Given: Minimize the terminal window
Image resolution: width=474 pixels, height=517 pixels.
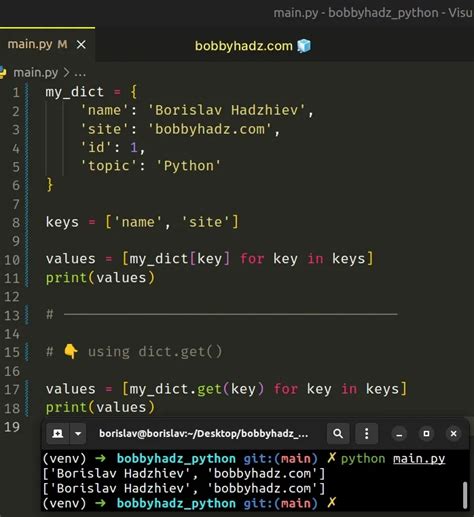Looking at the screenshot, I should (x=399, y=434).
